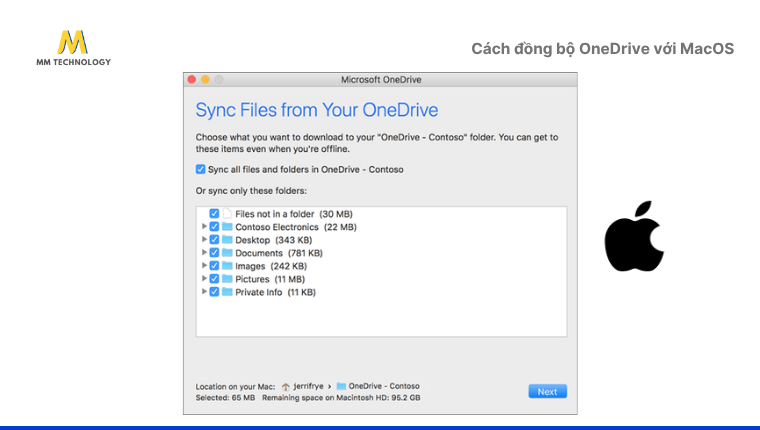Expand the Images folder tree
This screenshot has width=760, height=430.
point(204,266)
